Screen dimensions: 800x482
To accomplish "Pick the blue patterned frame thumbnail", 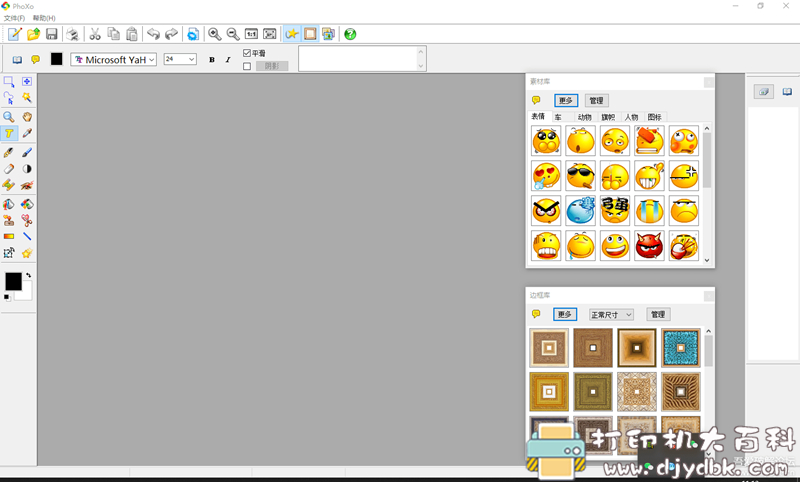I will click(681, 348).
